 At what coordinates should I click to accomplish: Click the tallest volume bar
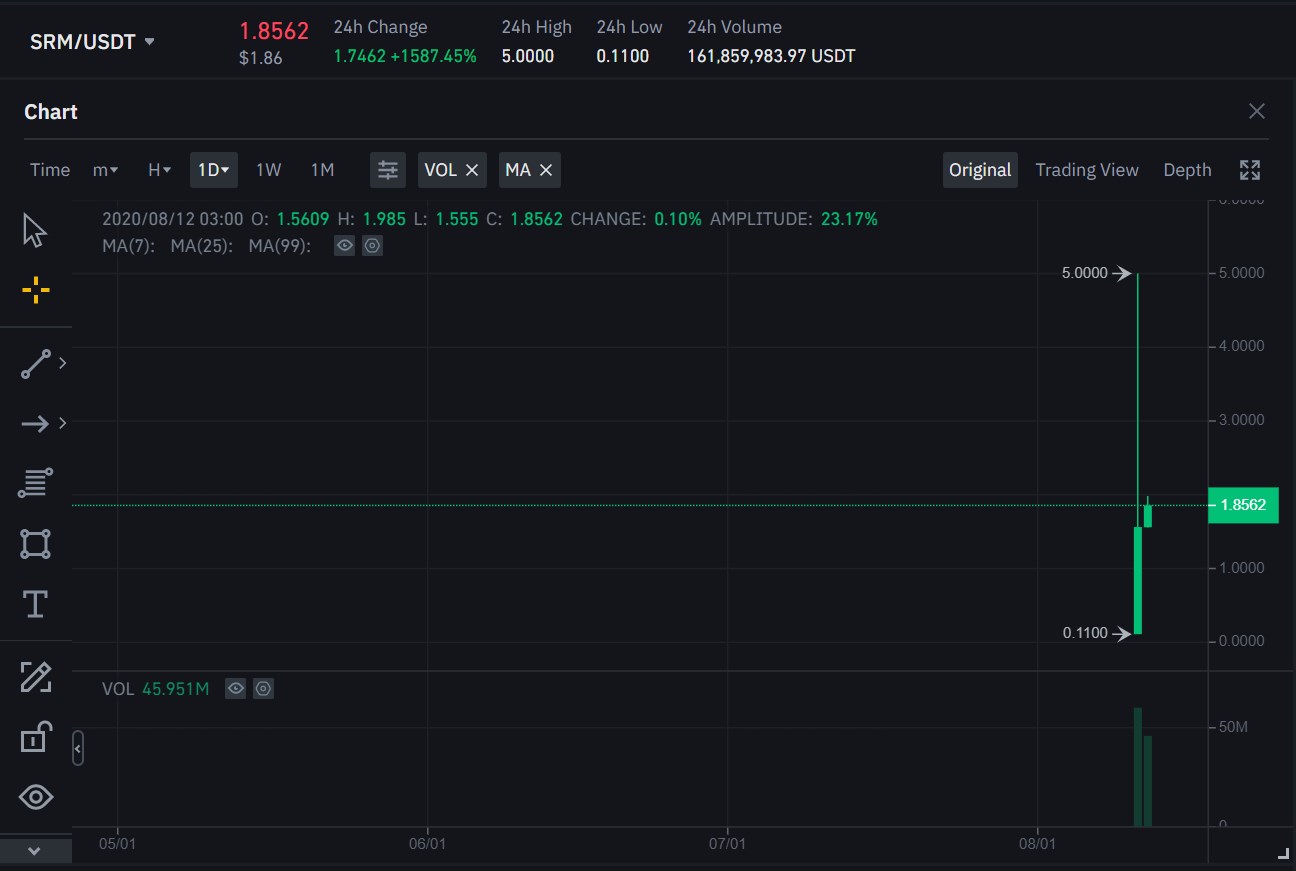[x=1138, y=767]
